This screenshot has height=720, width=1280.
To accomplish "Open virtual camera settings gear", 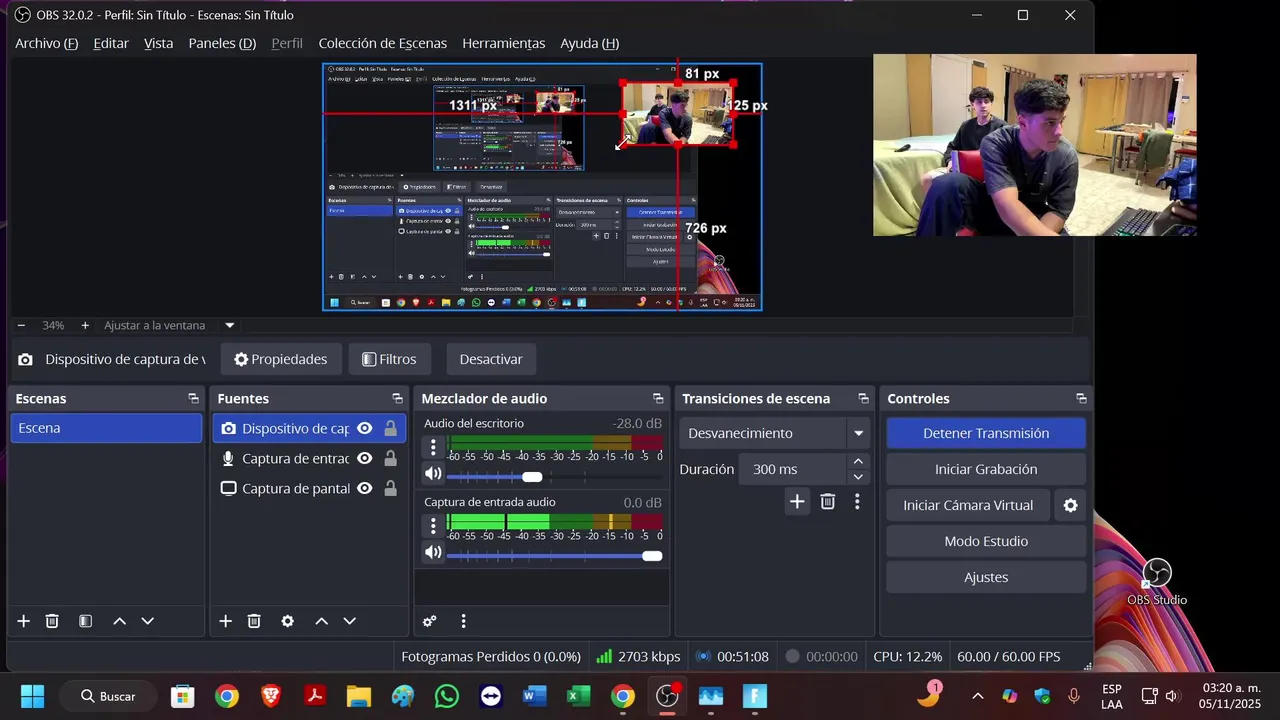I will pyautogui.click(x=1070, y=505).
